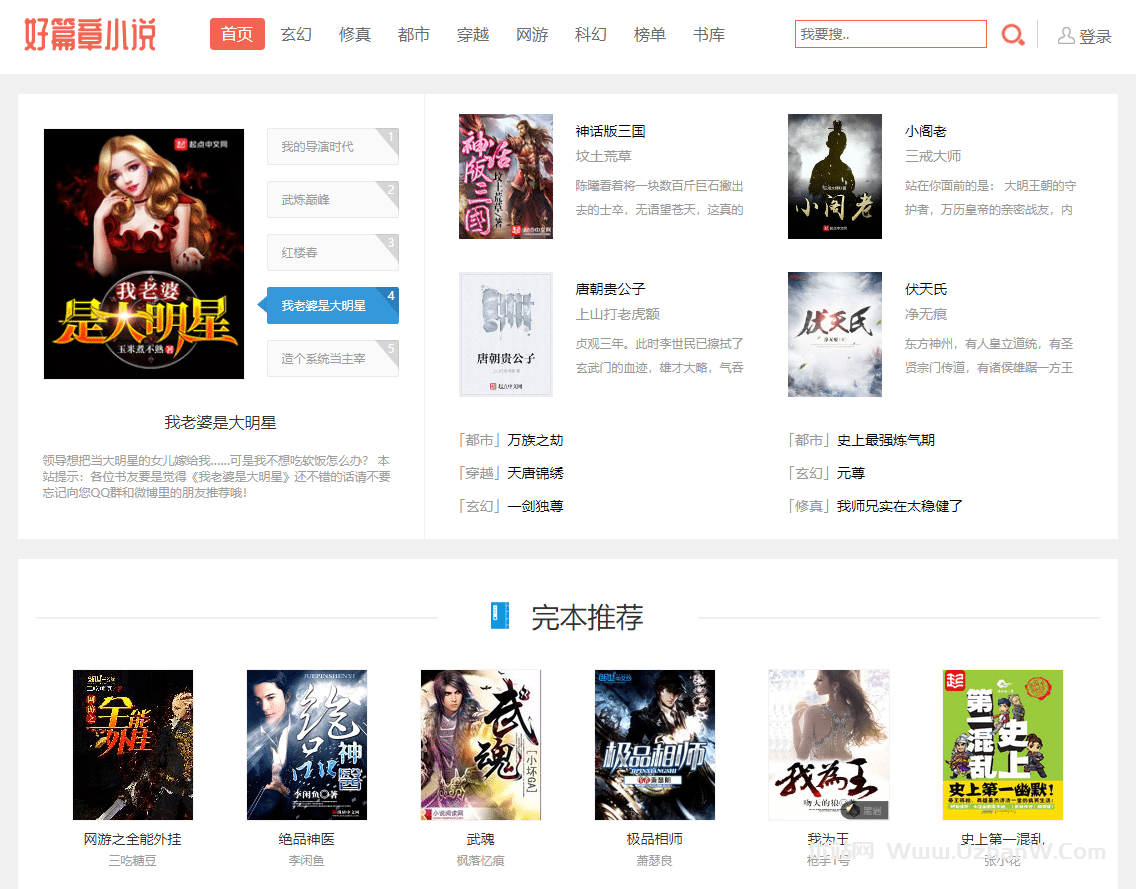Open the 我师兄实在太稳健了 novel link
Screen dimensions: 1136x889
tap(900, 506)
